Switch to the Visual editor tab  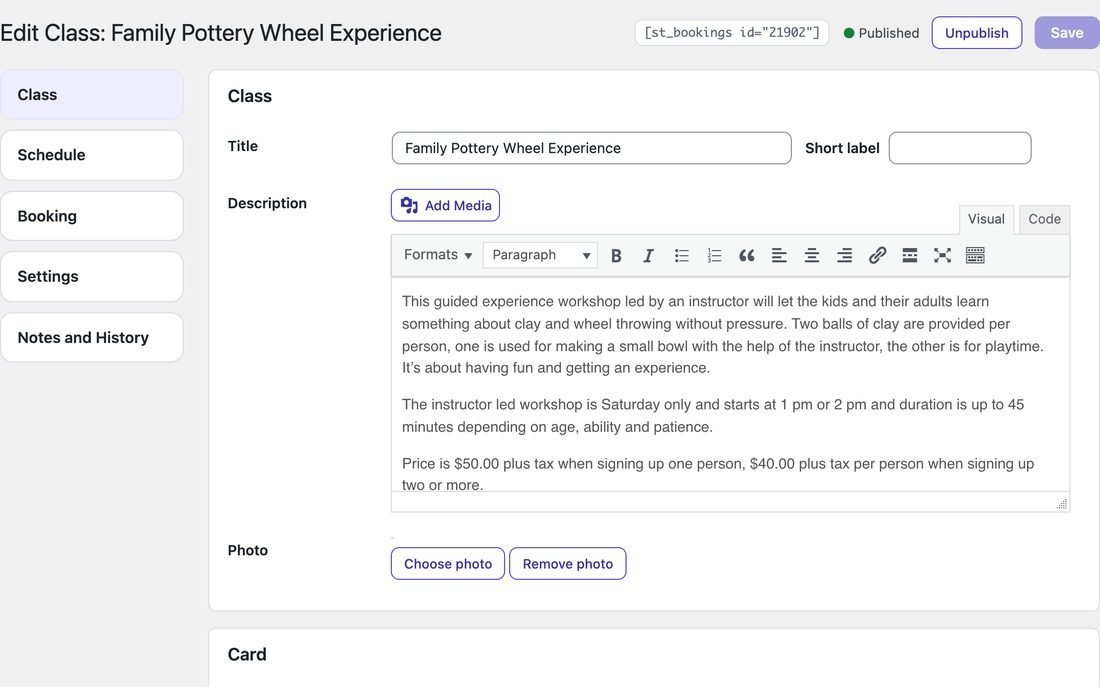tap(986, 219)
